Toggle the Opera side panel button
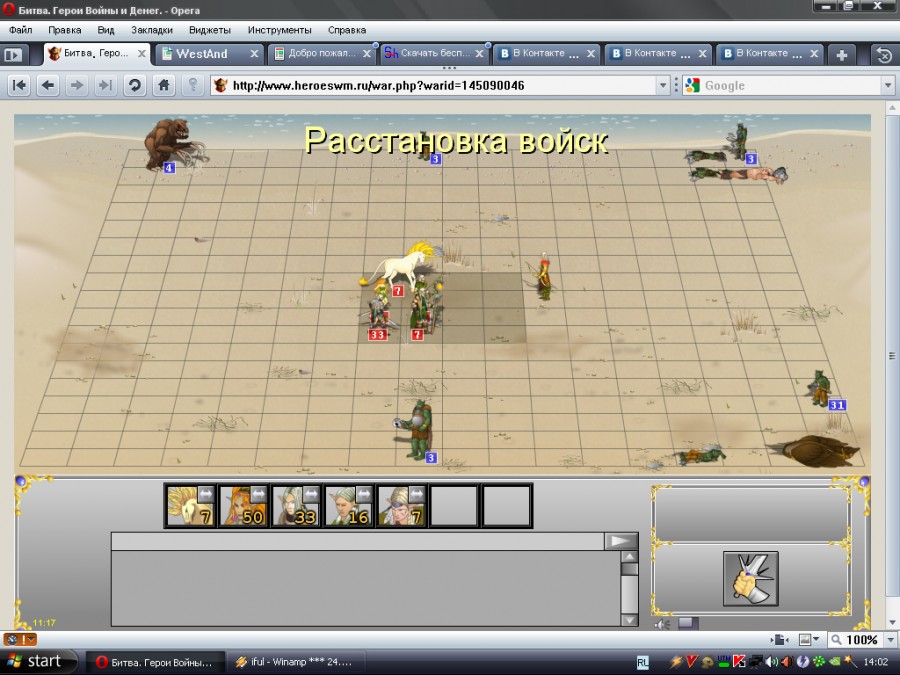The image size is (900, 675). (13, 55)
